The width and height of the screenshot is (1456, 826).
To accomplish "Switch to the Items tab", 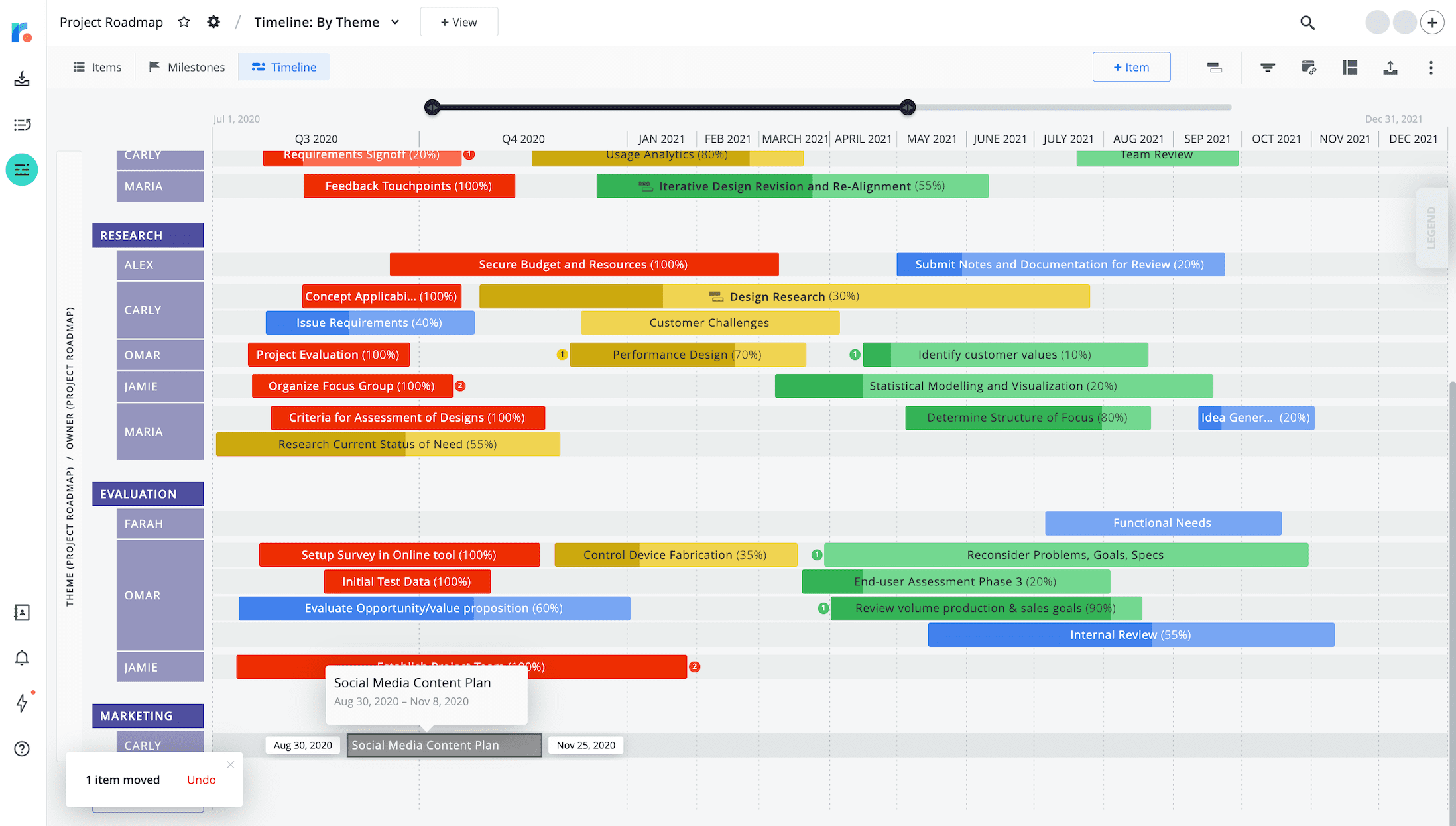I will tap(97, 66).
